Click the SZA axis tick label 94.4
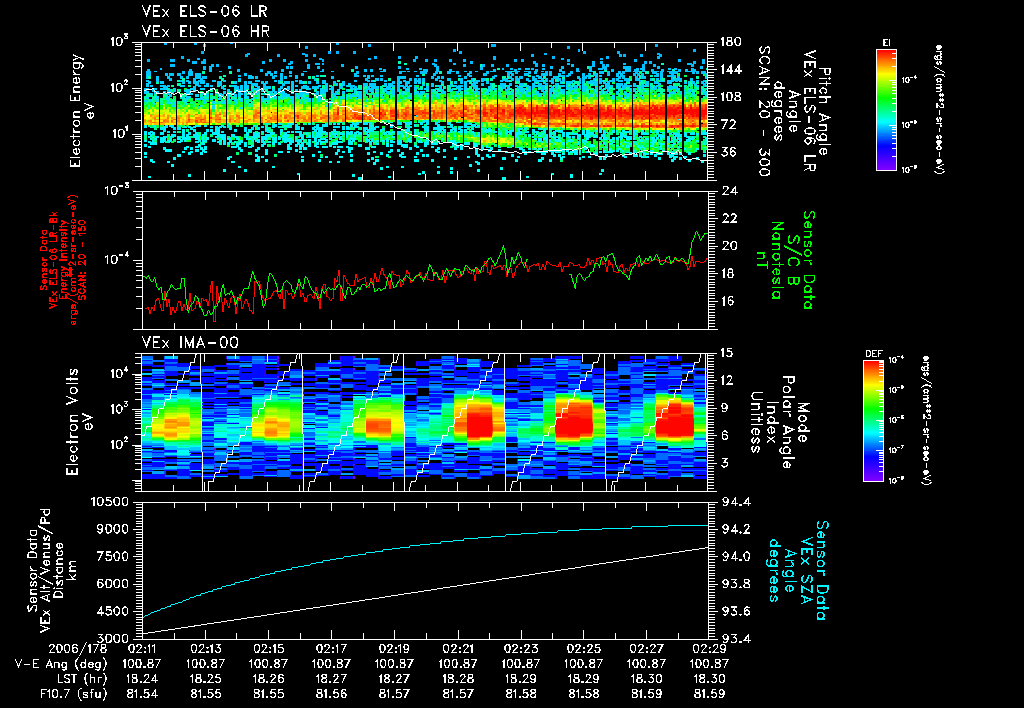Image resolution: width=1024 pixels, height=708 pixels. pos(735,502)
